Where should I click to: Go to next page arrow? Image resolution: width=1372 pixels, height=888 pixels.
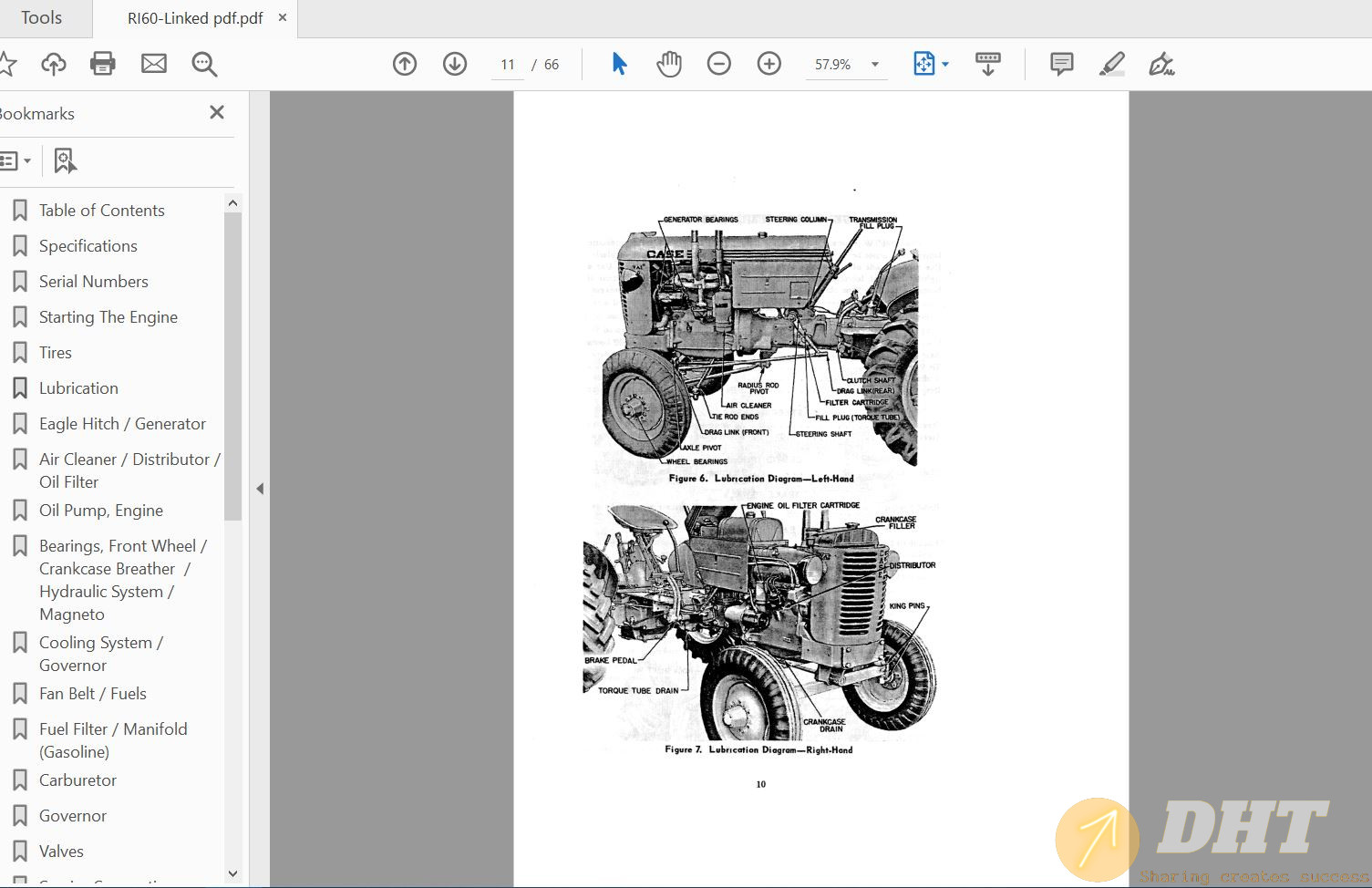coord(455,64)
